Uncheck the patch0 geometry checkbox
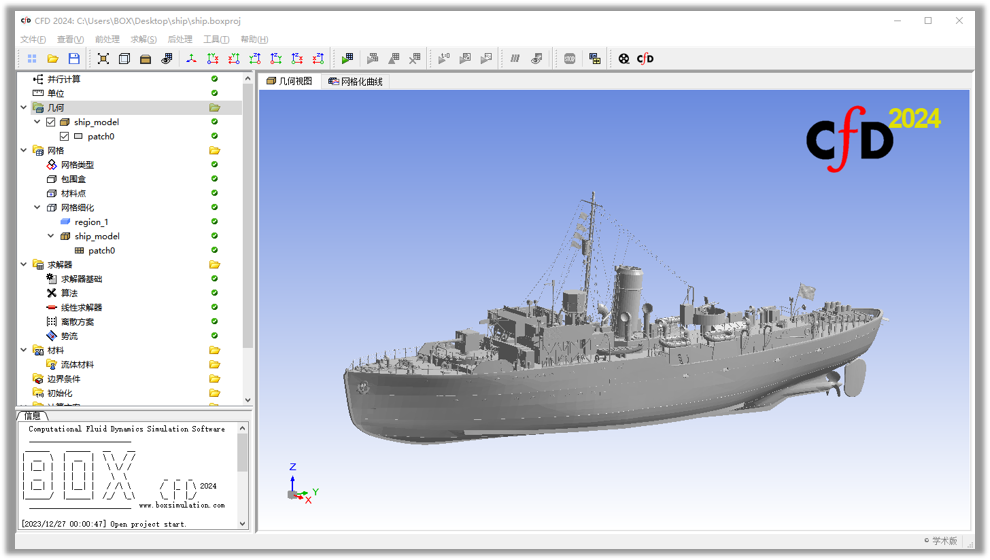 coord(65,136)
